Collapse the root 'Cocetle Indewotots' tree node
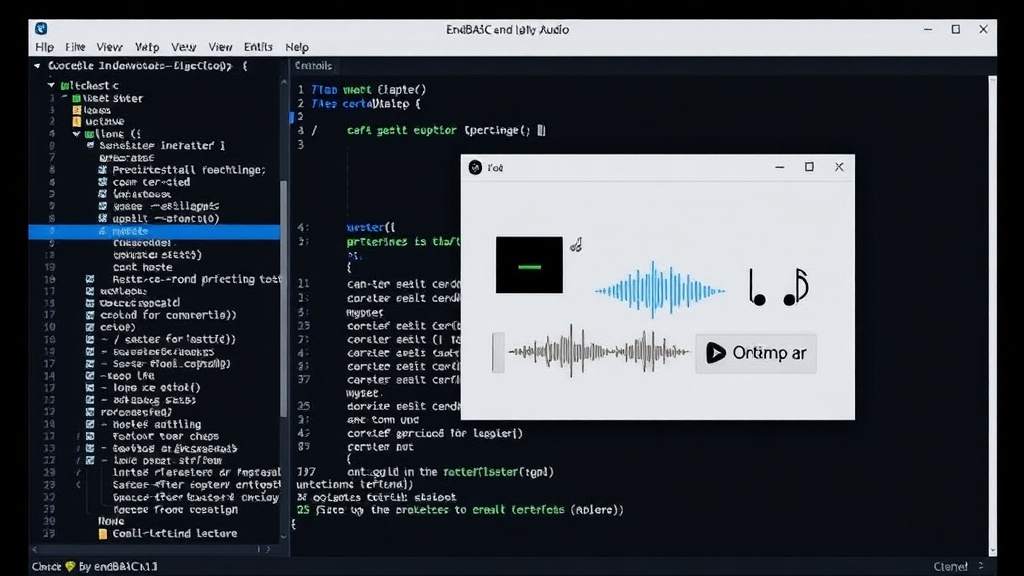 [x=37, y=65]
